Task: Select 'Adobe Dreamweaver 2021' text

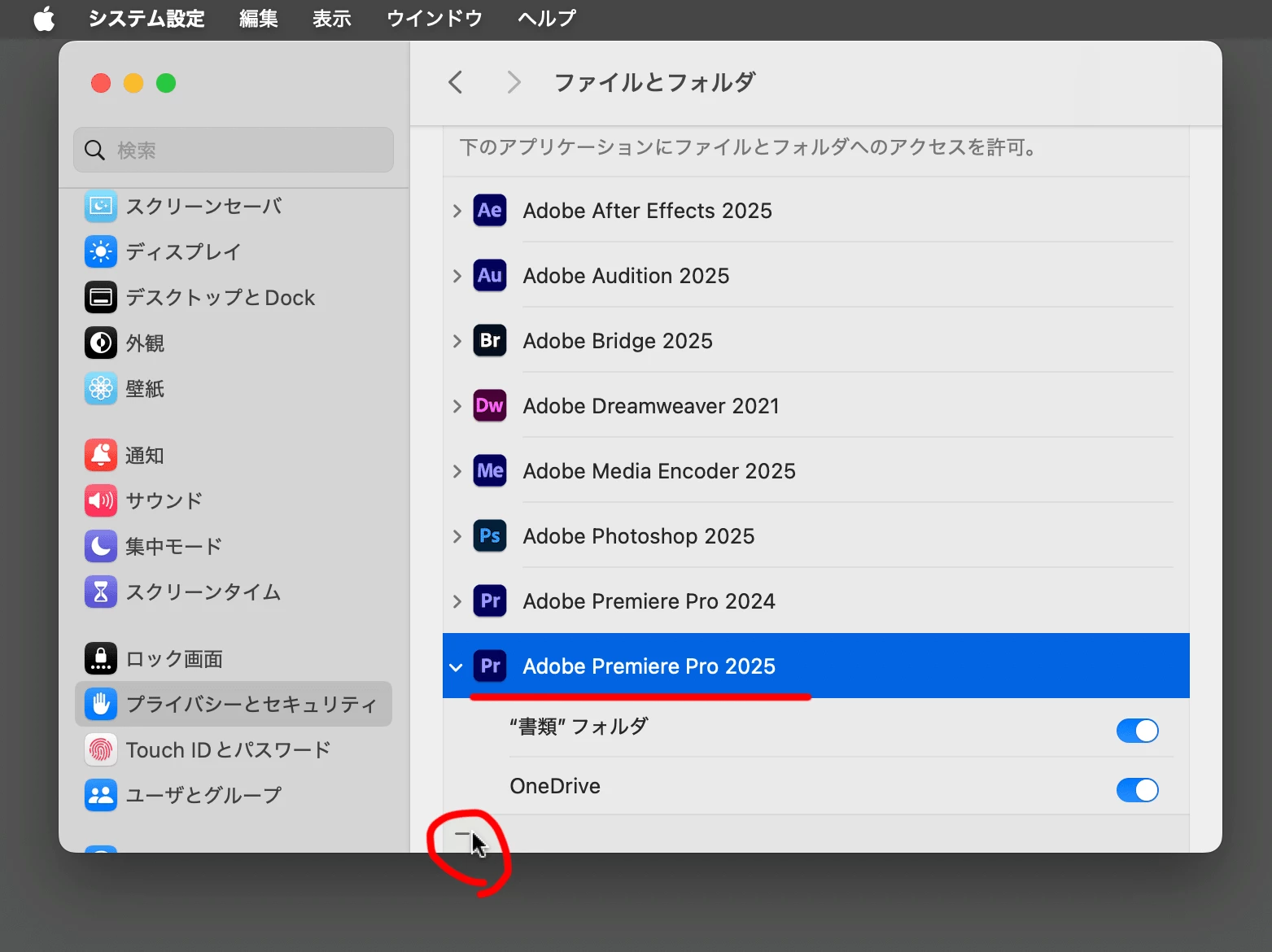Action: (652, 406)
